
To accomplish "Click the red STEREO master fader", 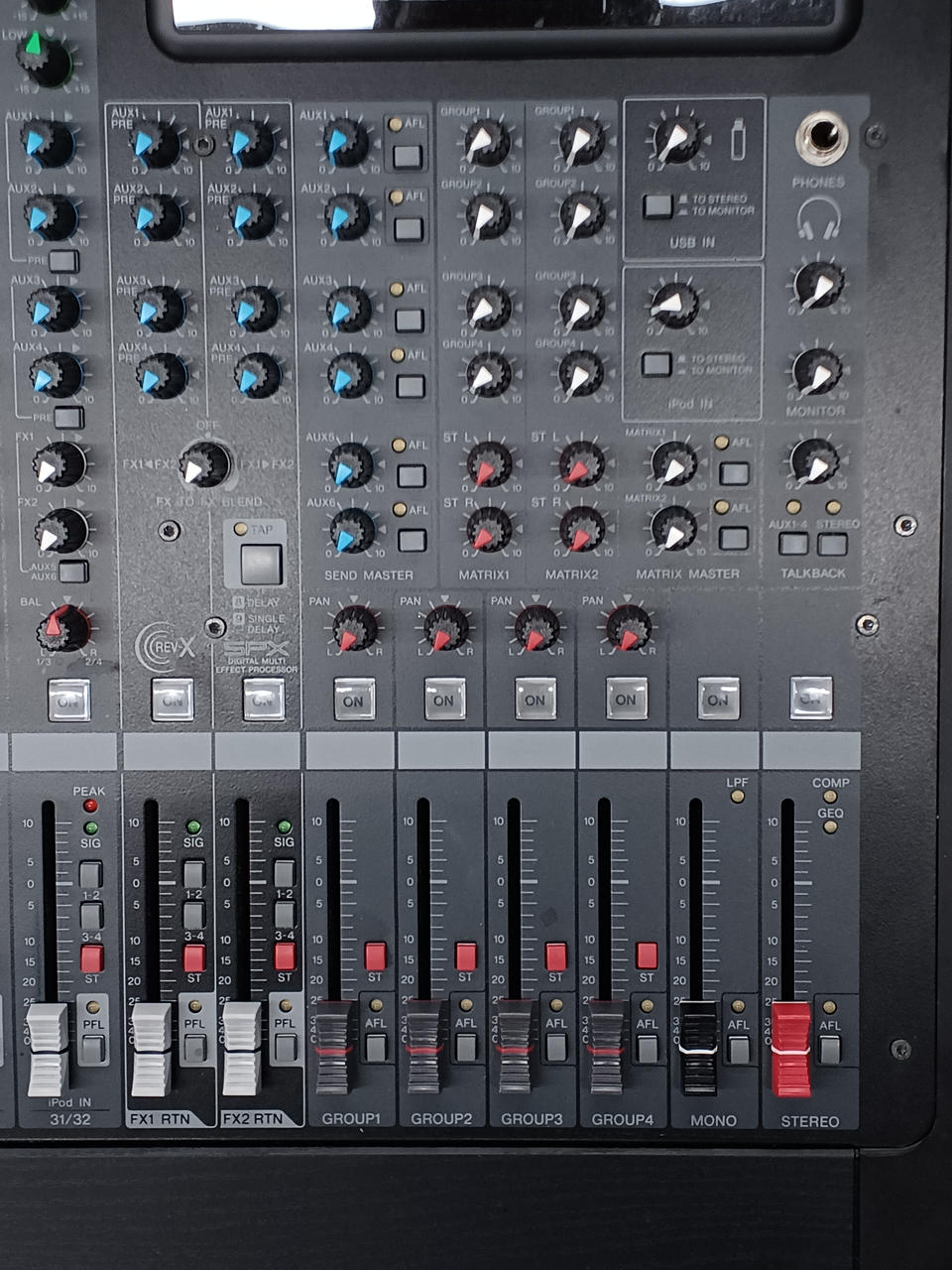I will (791, 1049).
